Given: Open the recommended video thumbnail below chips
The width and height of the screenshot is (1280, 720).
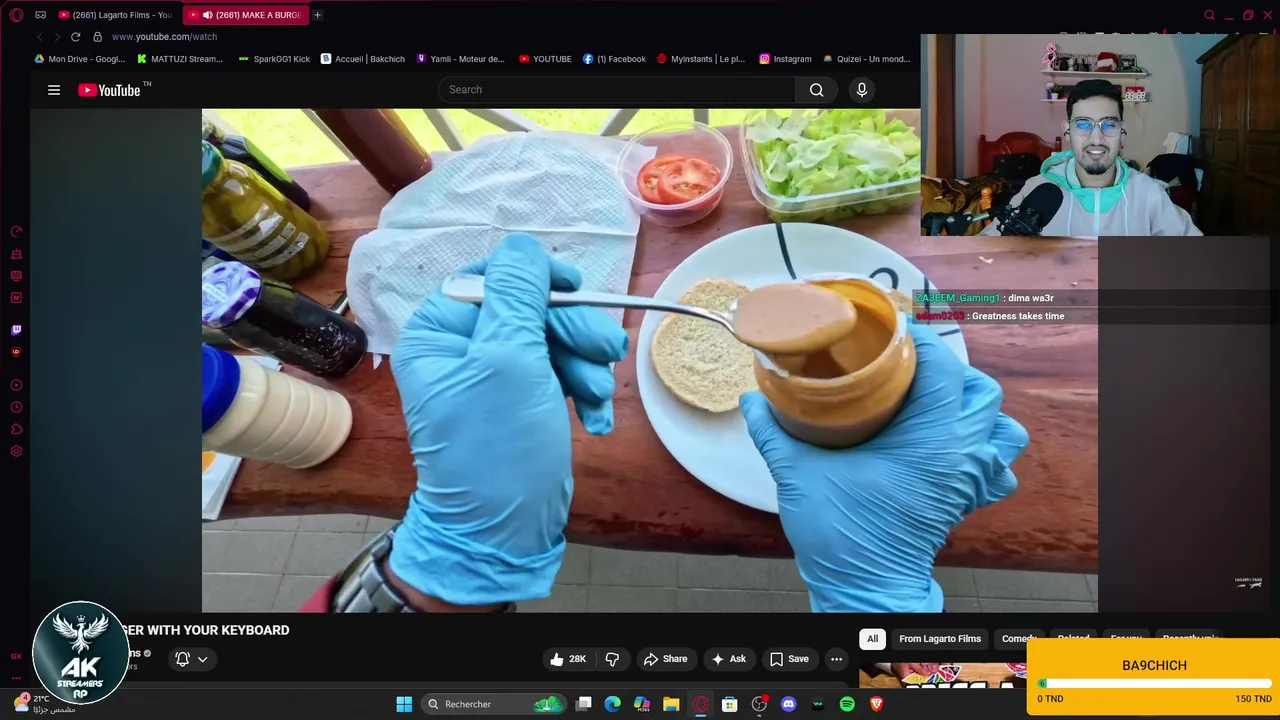Looking at the screenshot, I should click(942, 676).
